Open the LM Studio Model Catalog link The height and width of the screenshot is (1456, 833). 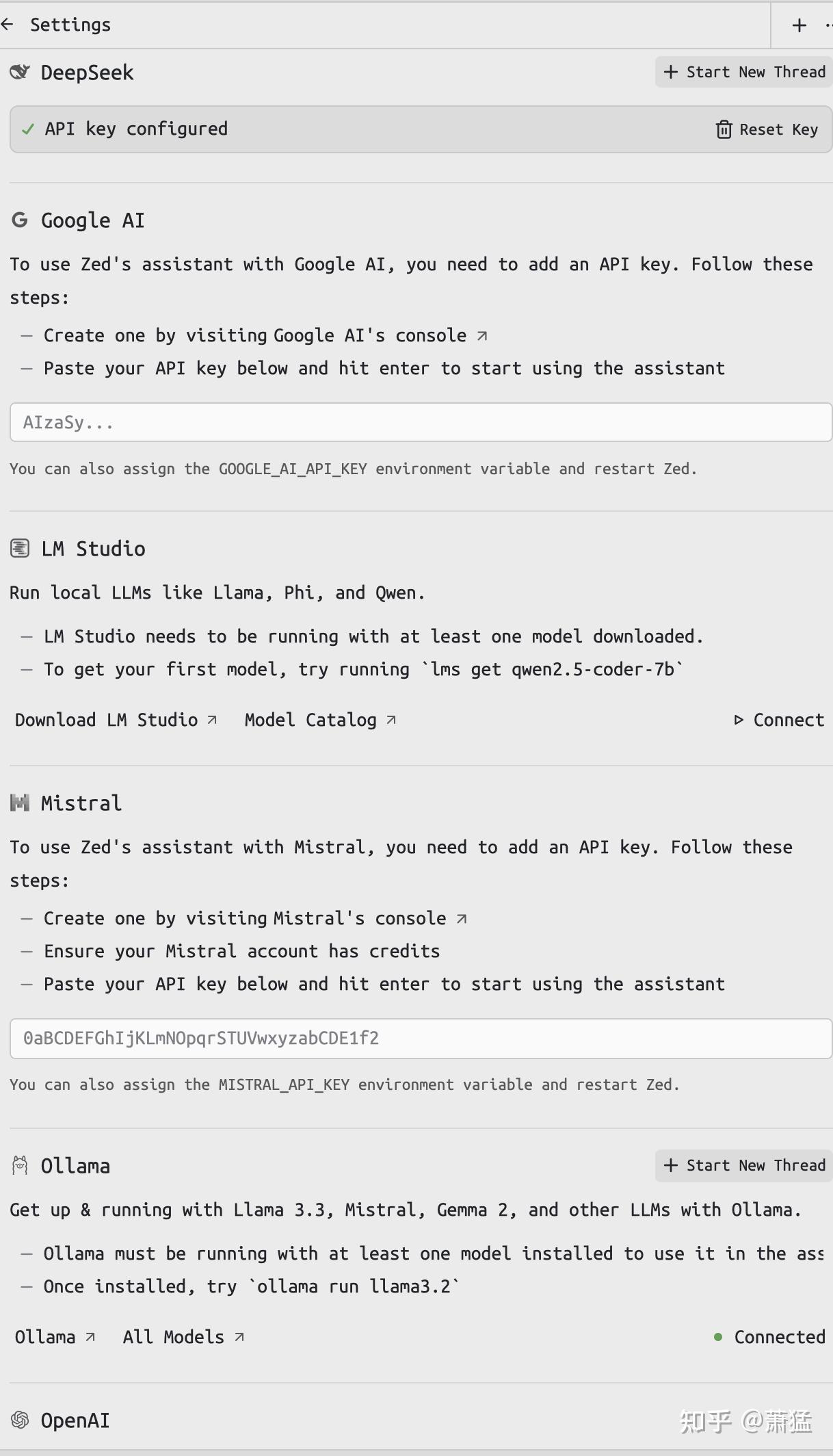320,720
